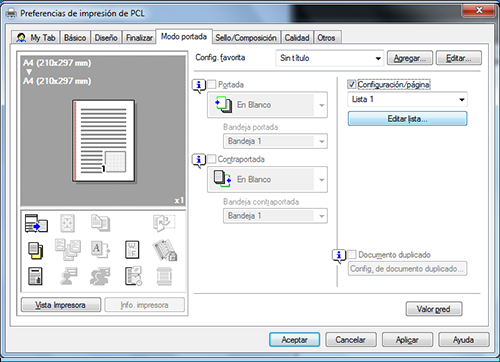This screenshot has width=500, height=362.
Task: Click the Portada blank page icon
Action: 224,105
